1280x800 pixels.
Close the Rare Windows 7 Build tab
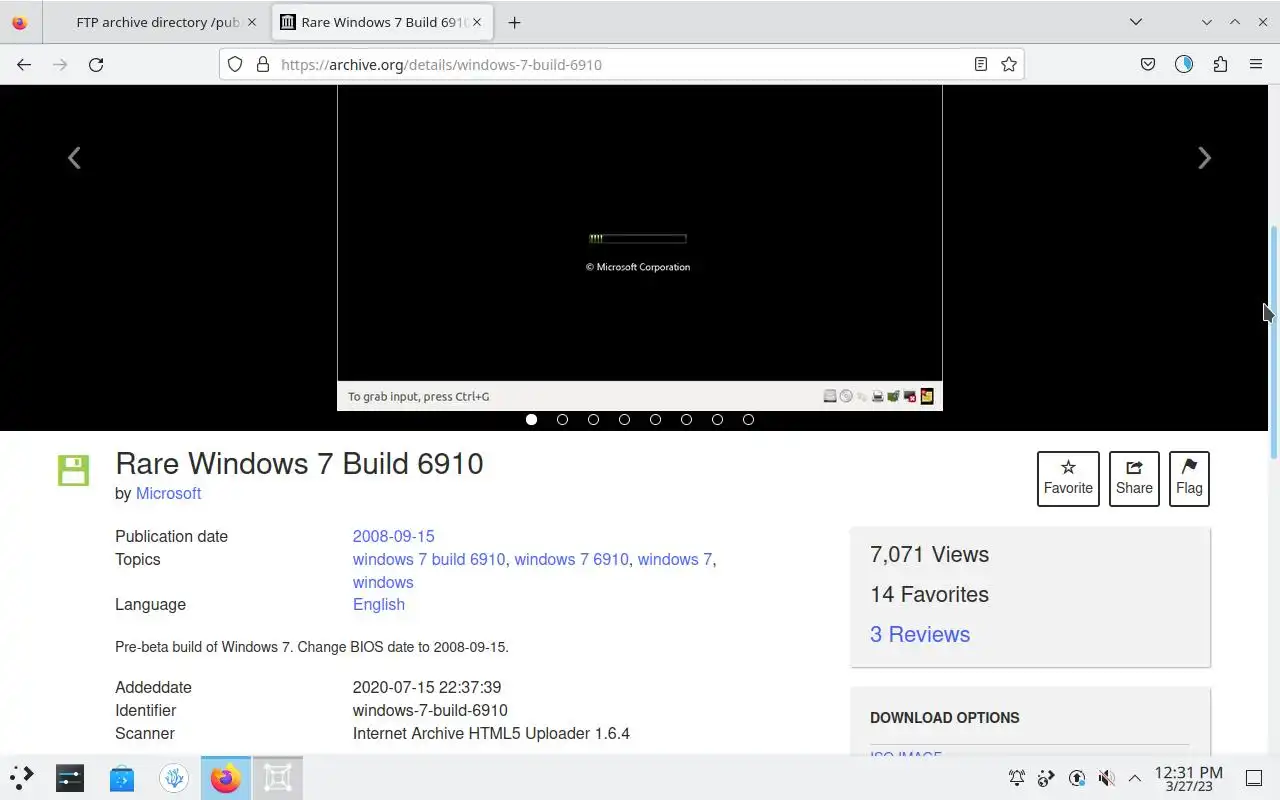477,22
